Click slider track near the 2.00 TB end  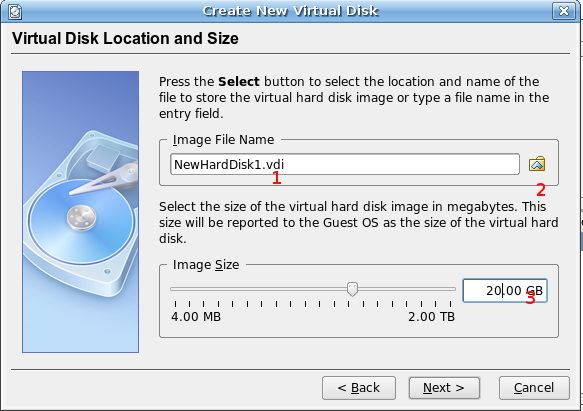[442, 289]
